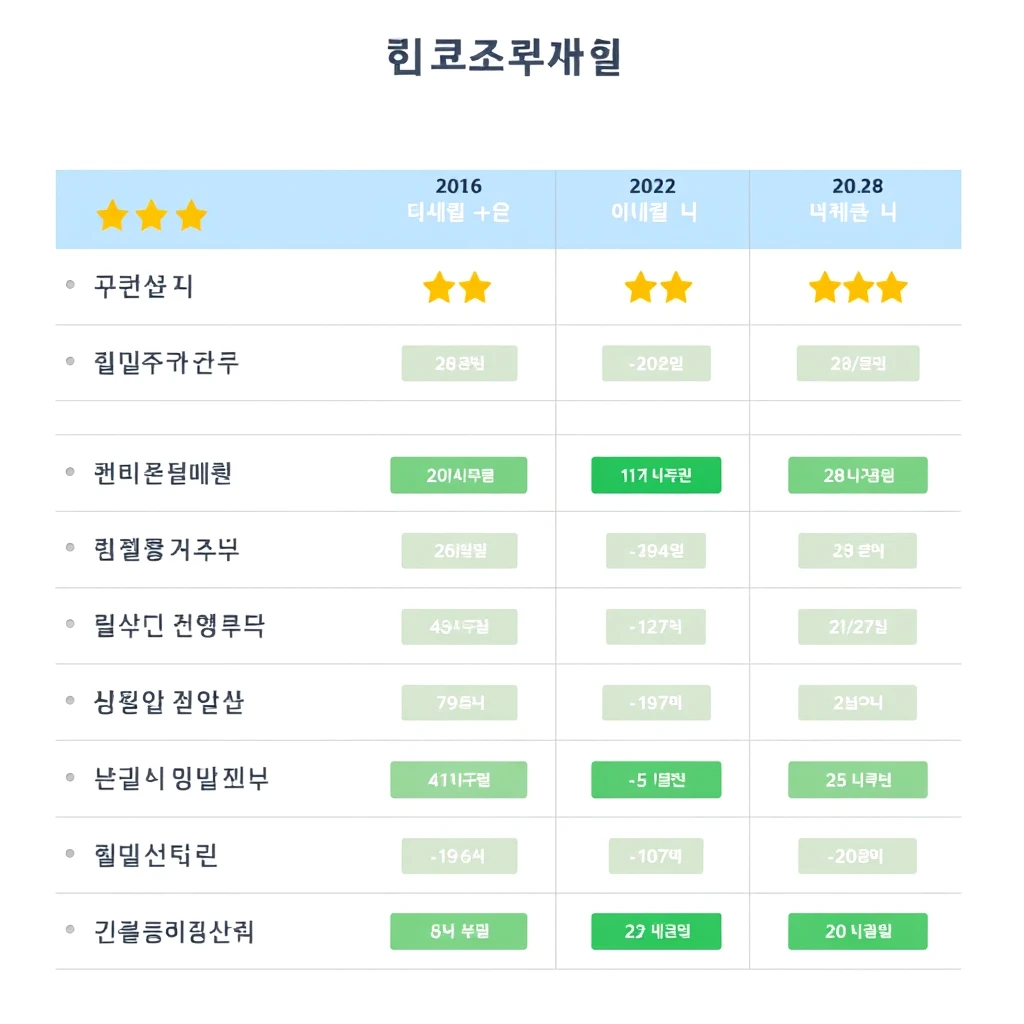Viewport: 1024px width, 1024px height.
Task: Click the two-star rating under the 2022 column
Action: 657,288
